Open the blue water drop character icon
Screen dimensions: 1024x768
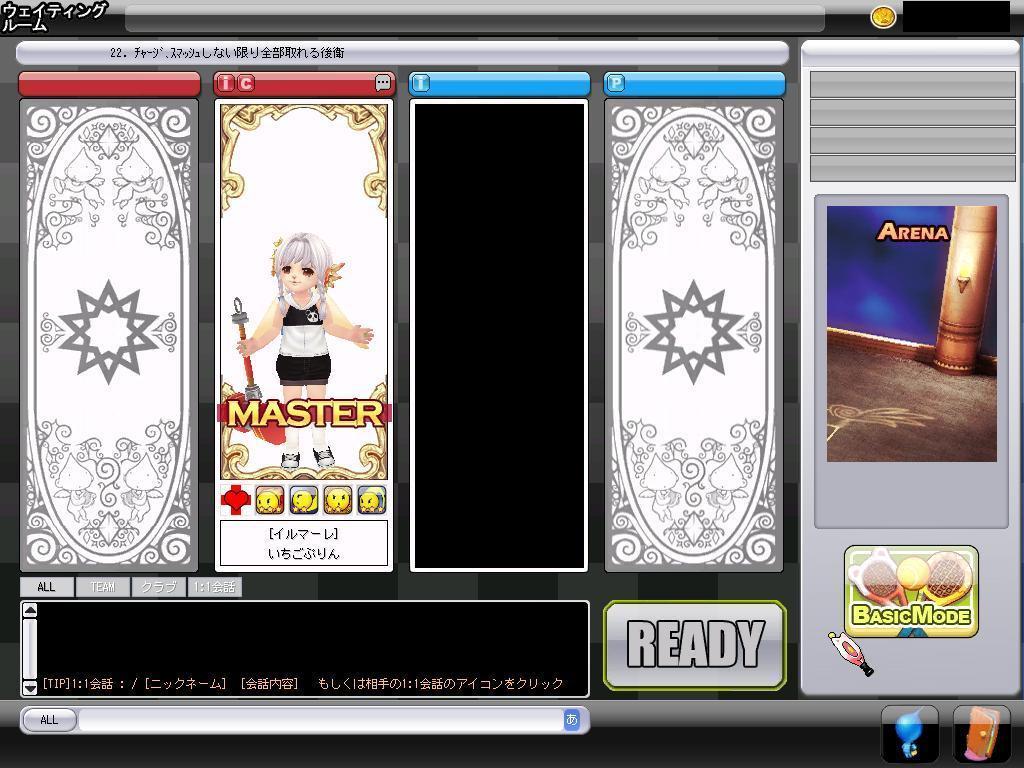pyautogui.click(x=909, y=735)
